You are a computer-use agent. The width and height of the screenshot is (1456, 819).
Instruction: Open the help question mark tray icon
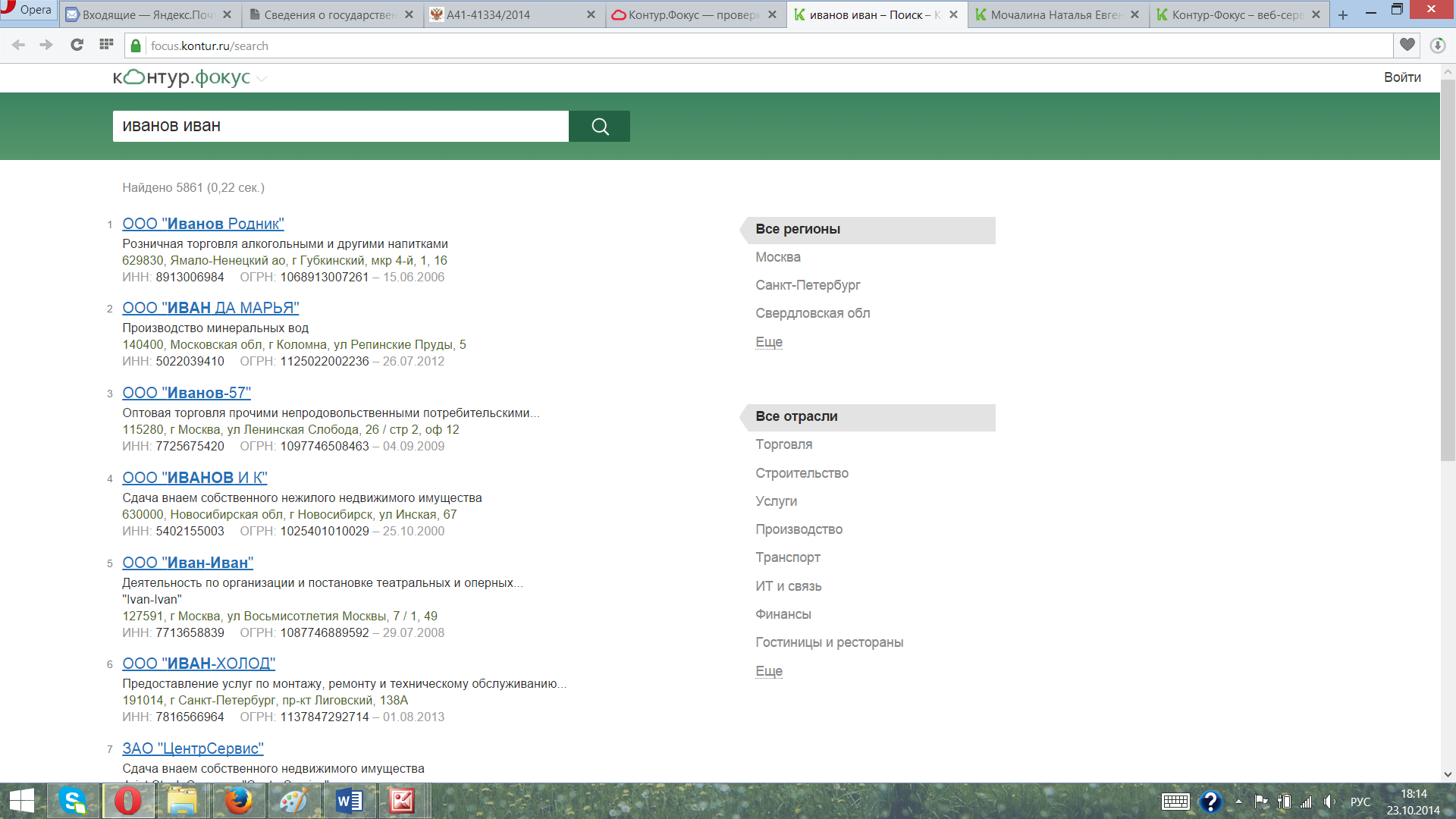[x=1210, y=802]
